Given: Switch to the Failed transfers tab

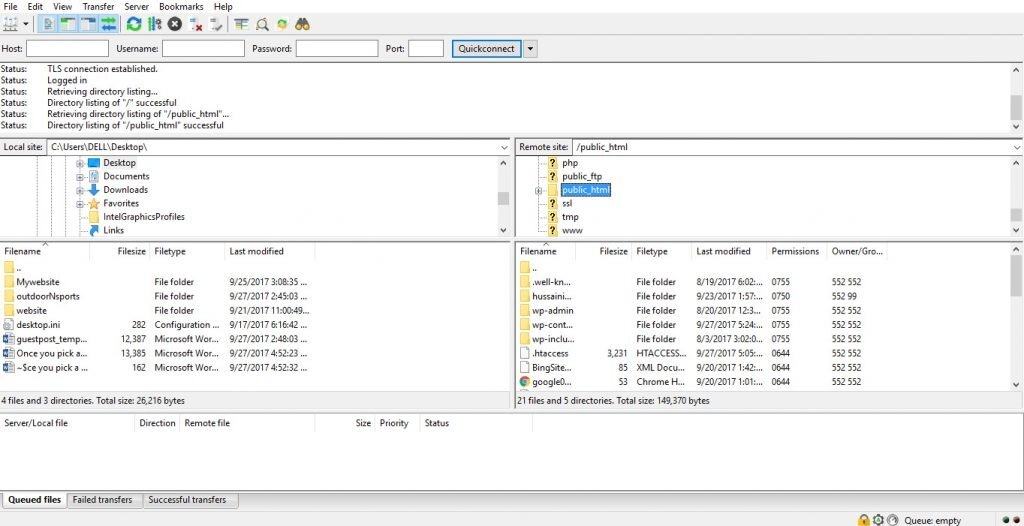Looking at the screenshot, I should pyautogui.click(x=105, y=500).
